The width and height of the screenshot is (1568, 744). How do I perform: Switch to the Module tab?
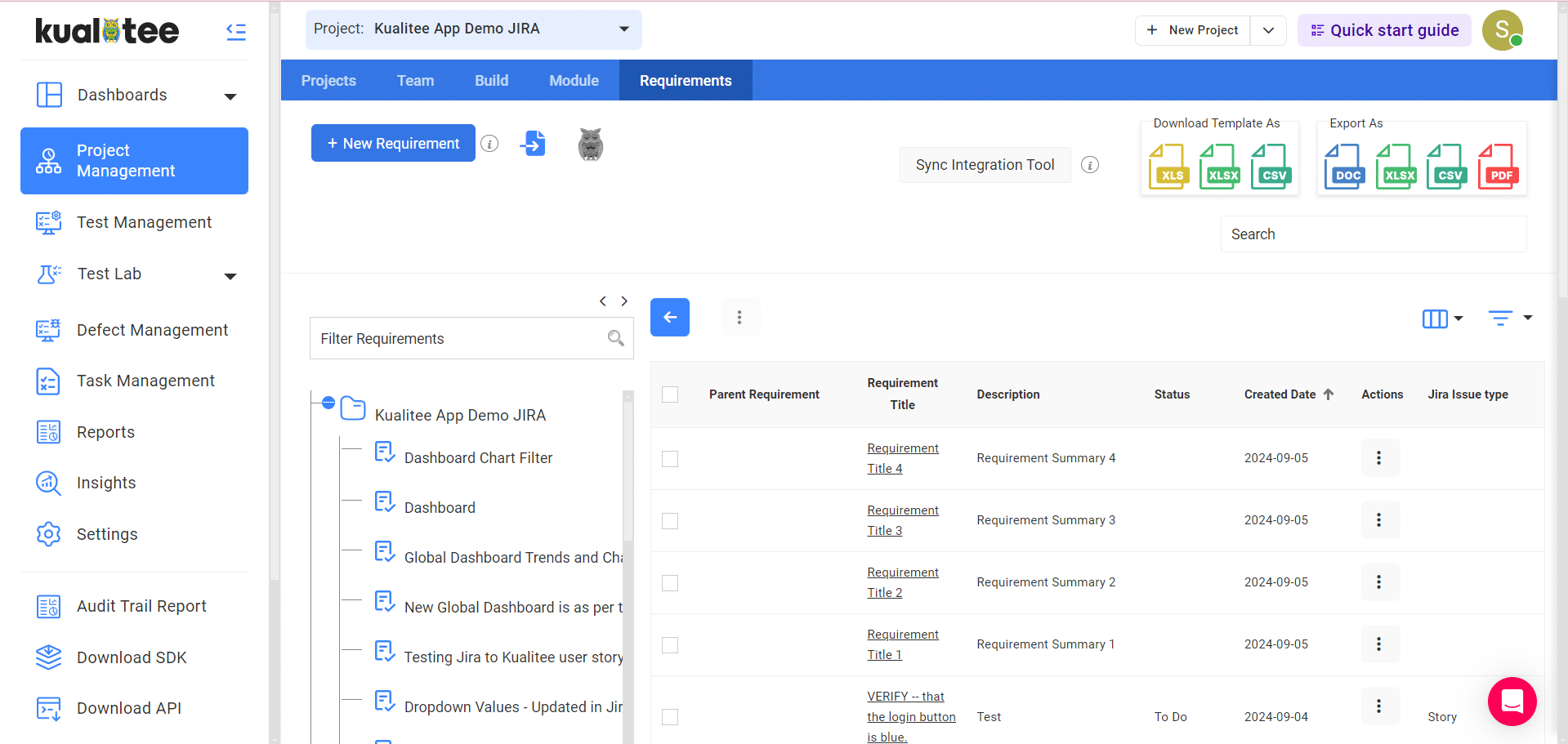pos(574,81)
